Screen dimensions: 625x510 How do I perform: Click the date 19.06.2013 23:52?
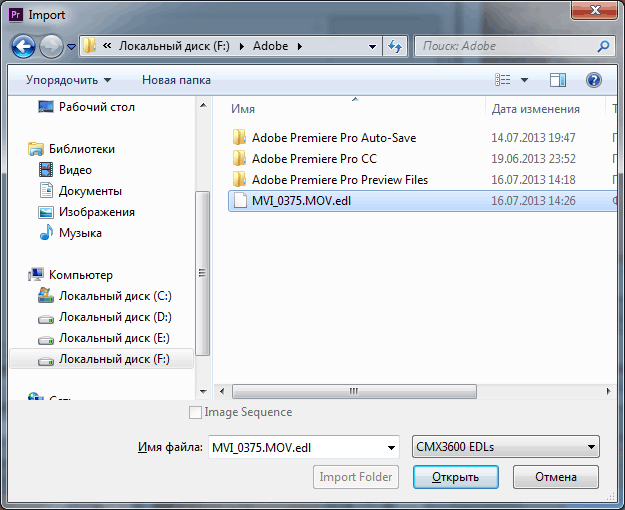coord(533,159)
